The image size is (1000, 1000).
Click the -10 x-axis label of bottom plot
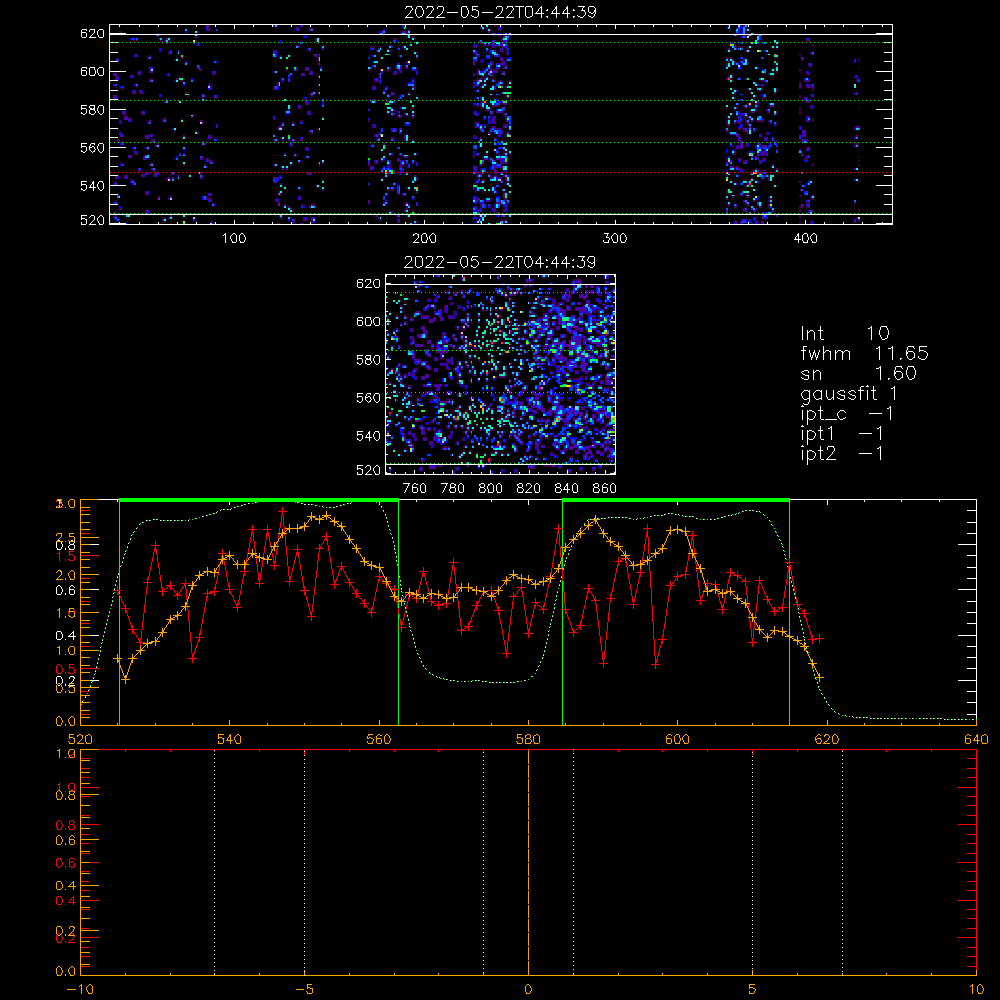tap(80, 990)
